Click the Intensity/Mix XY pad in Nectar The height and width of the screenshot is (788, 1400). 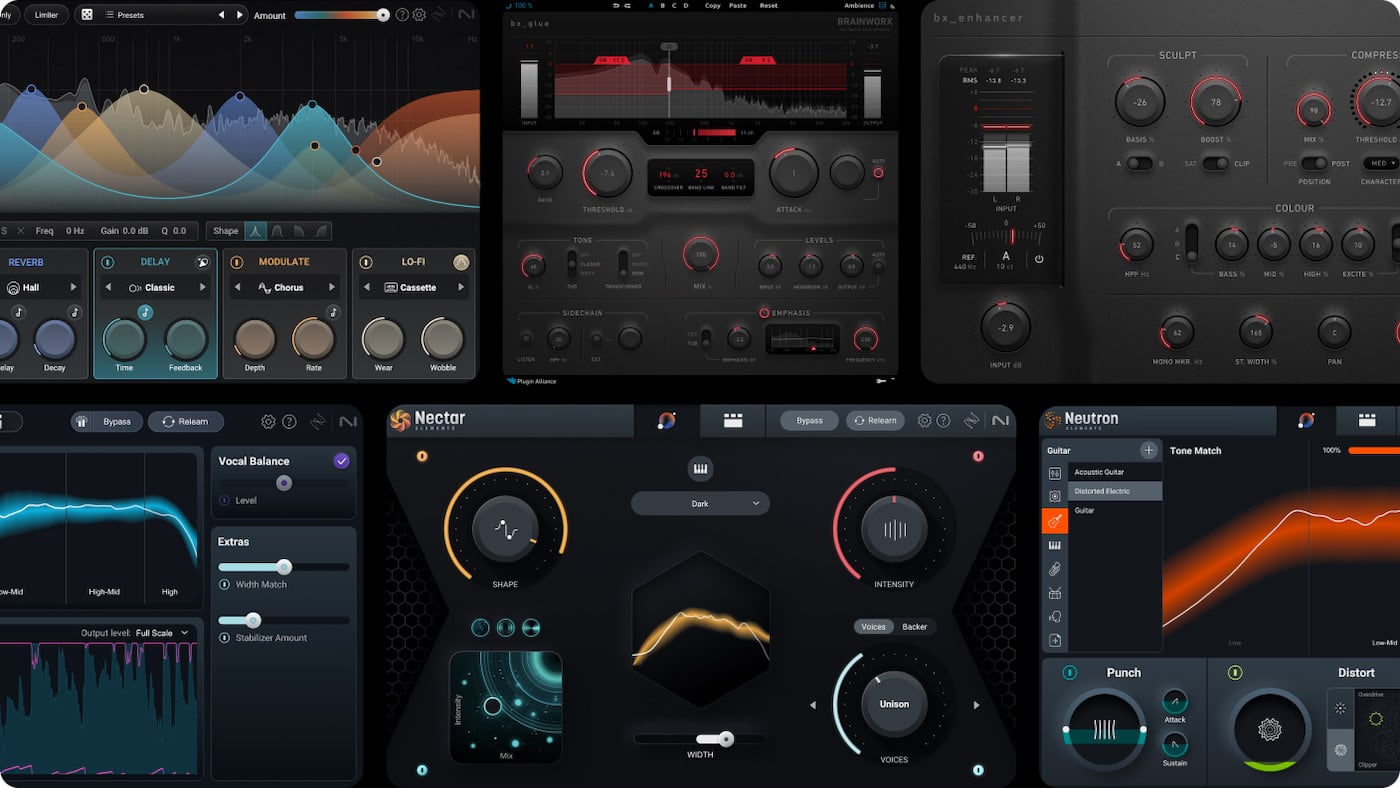coord(506,706)
